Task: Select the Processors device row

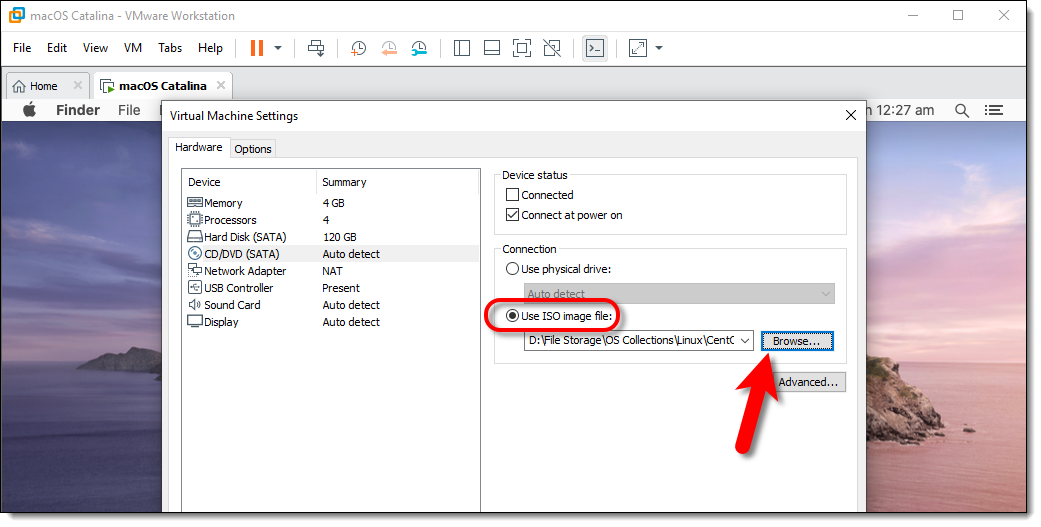Action: click(x=331, y=220)
